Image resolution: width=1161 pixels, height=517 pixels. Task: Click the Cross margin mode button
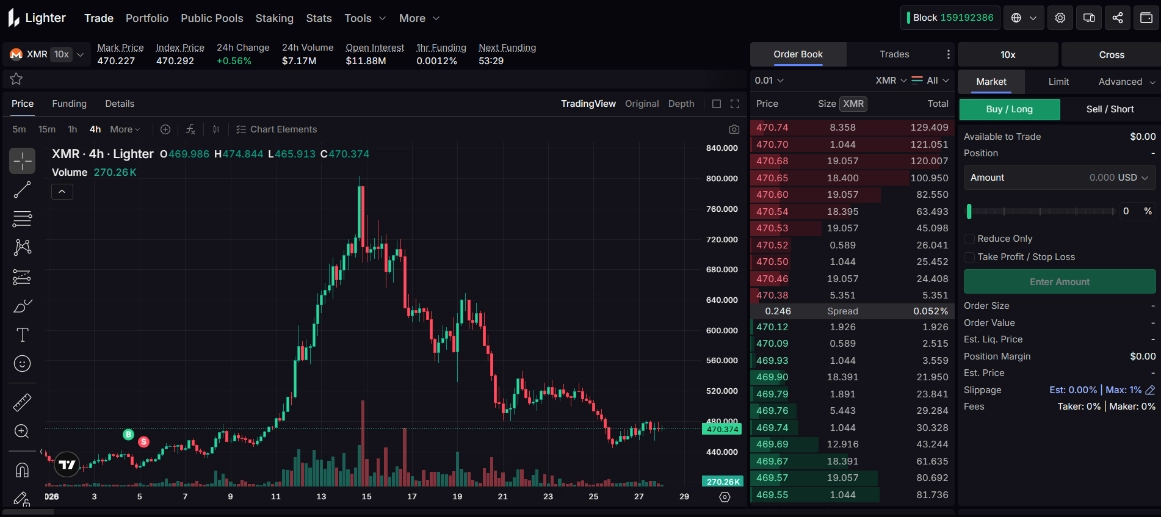pyautogui.click(x=1111, y=54)
